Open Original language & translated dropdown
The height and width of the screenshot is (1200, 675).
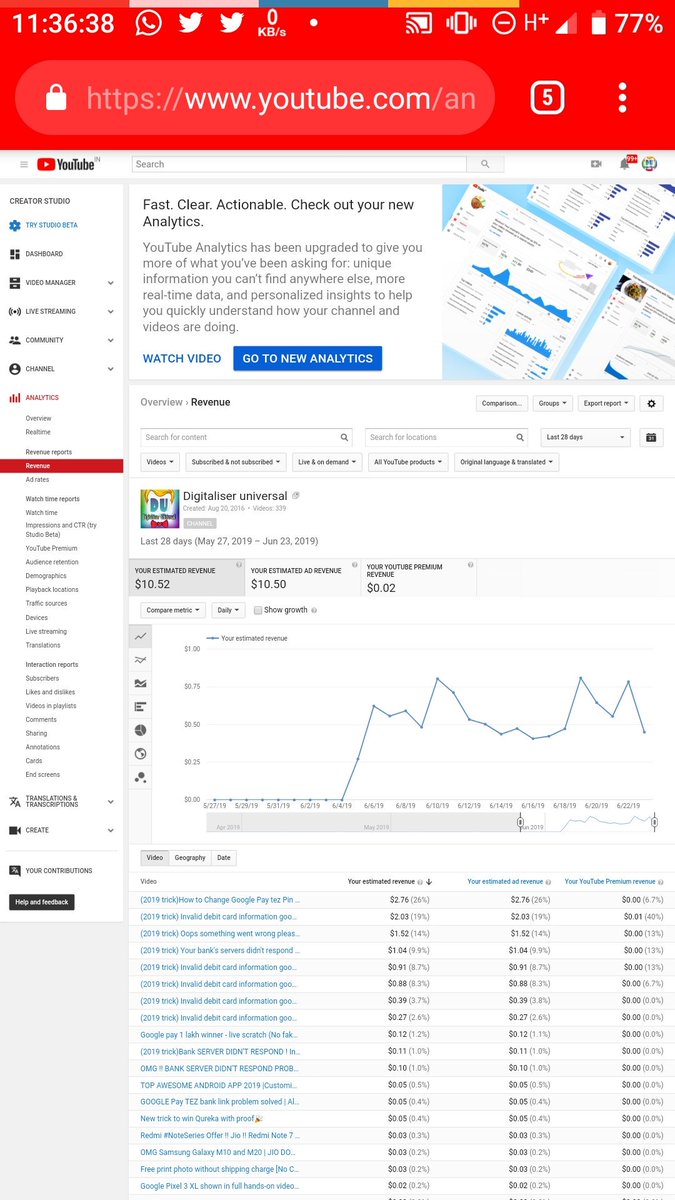[x=507, y=462]
